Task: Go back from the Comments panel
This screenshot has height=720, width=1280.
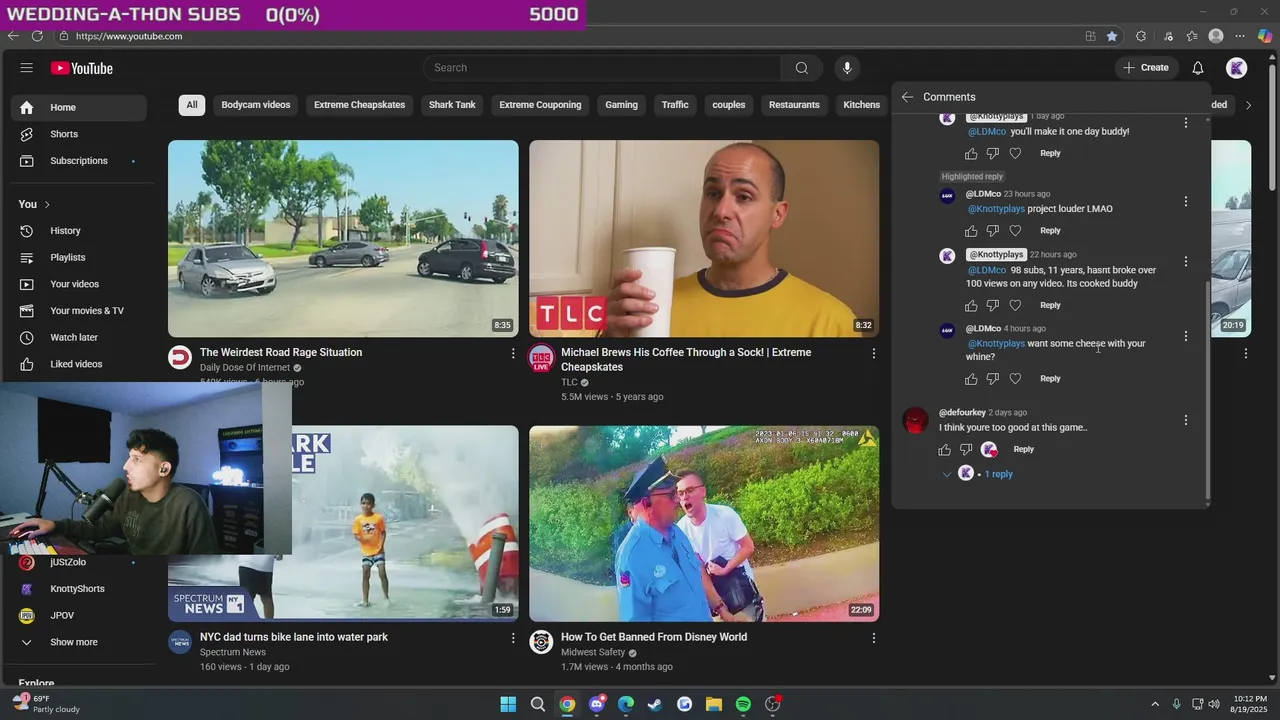Action: (907, 97)
